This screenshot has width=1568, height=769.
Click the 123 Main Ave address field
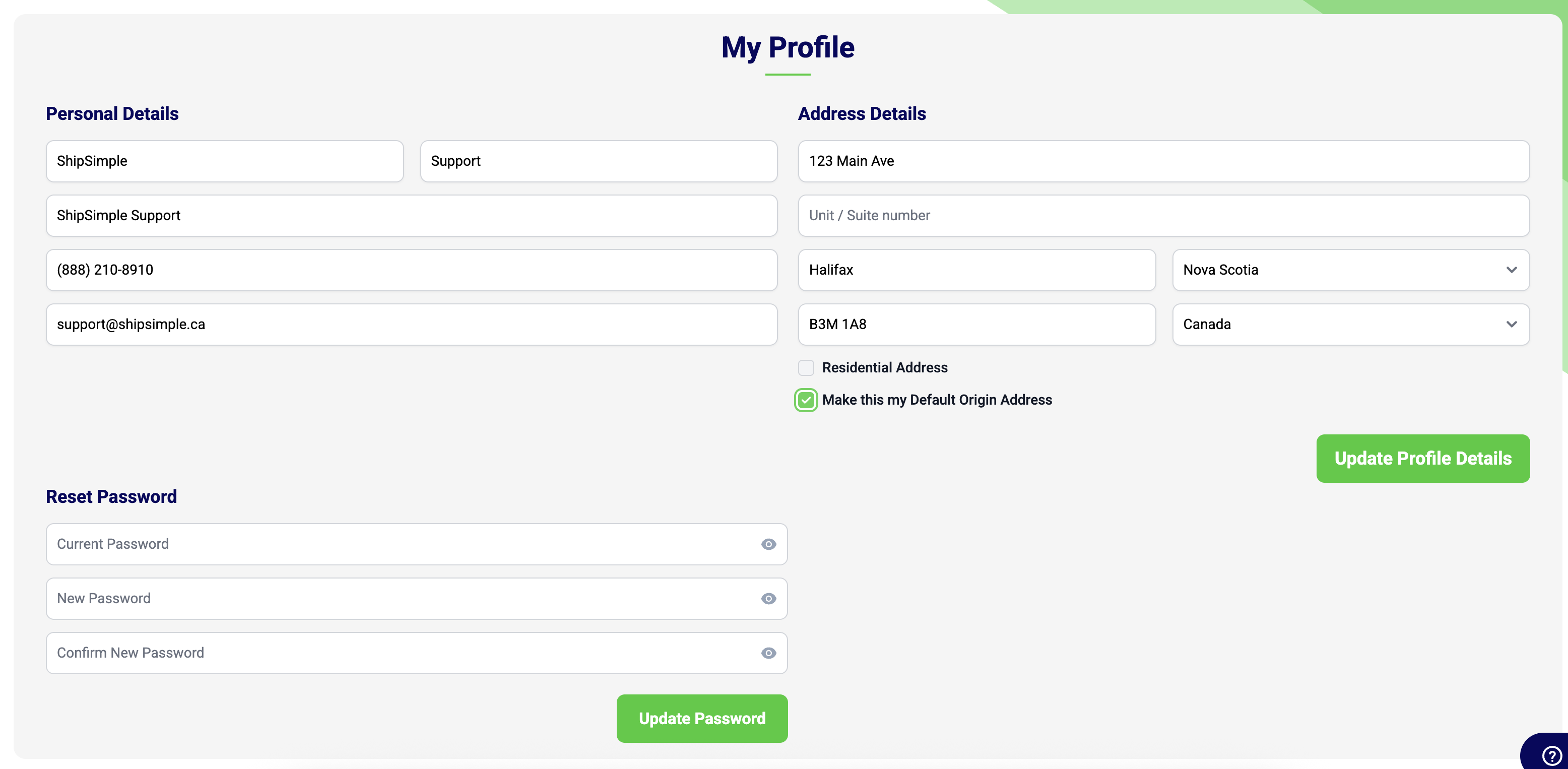click(x=1164, y=161)
